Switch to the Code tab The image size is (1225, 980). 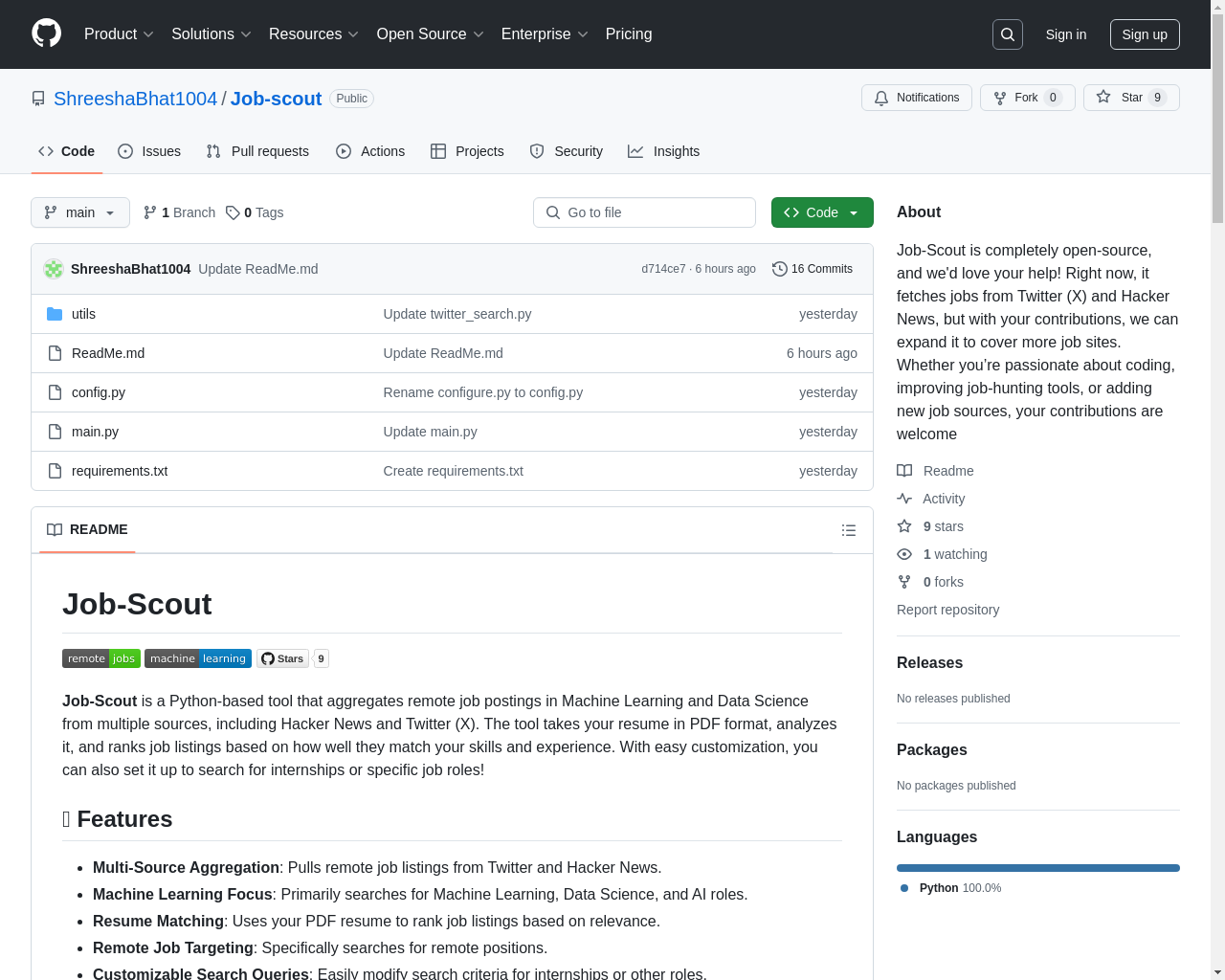click(x=67, y=151)
